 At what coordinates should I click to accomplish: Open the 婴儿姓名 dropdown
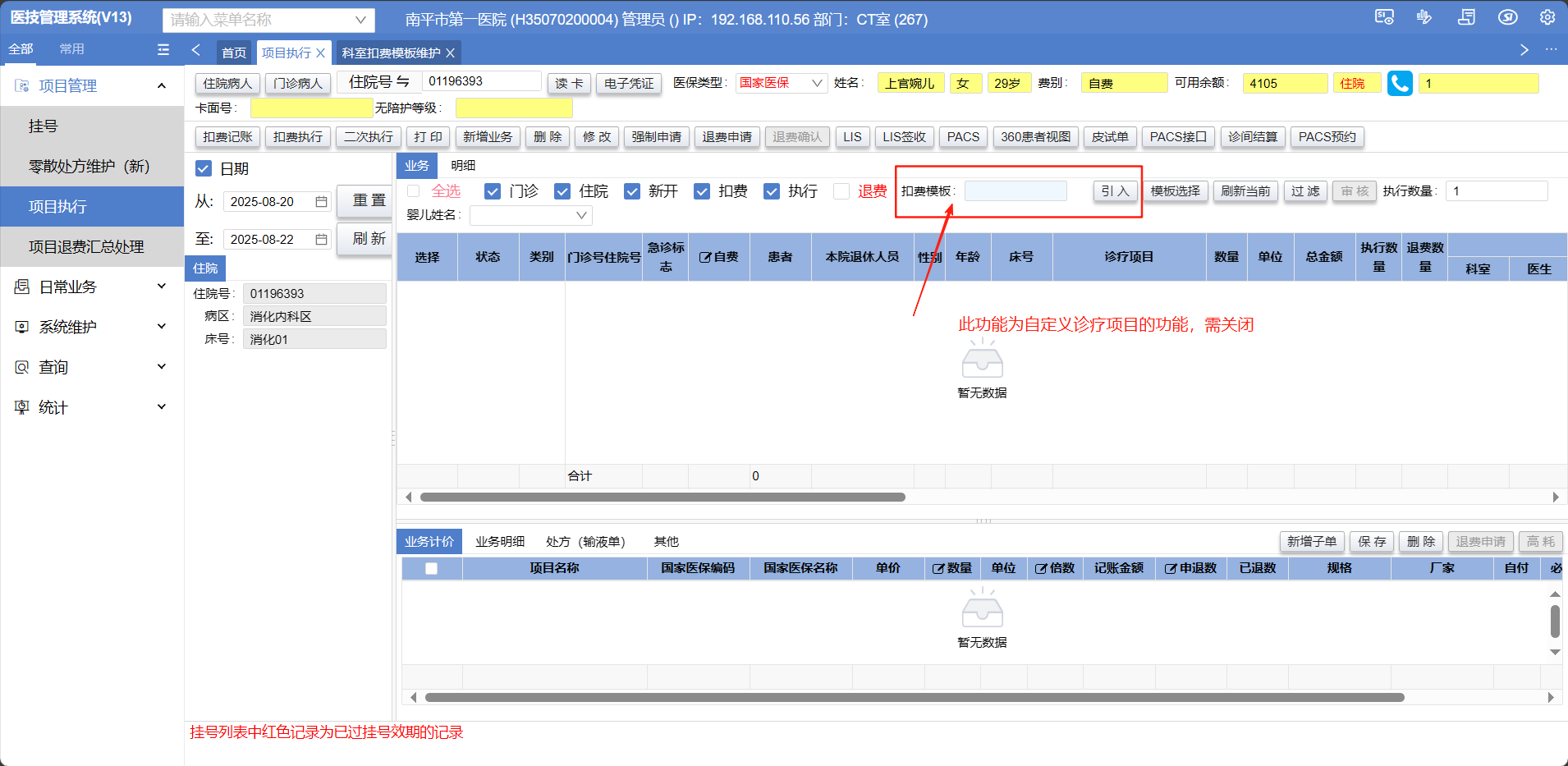point(581,215)
